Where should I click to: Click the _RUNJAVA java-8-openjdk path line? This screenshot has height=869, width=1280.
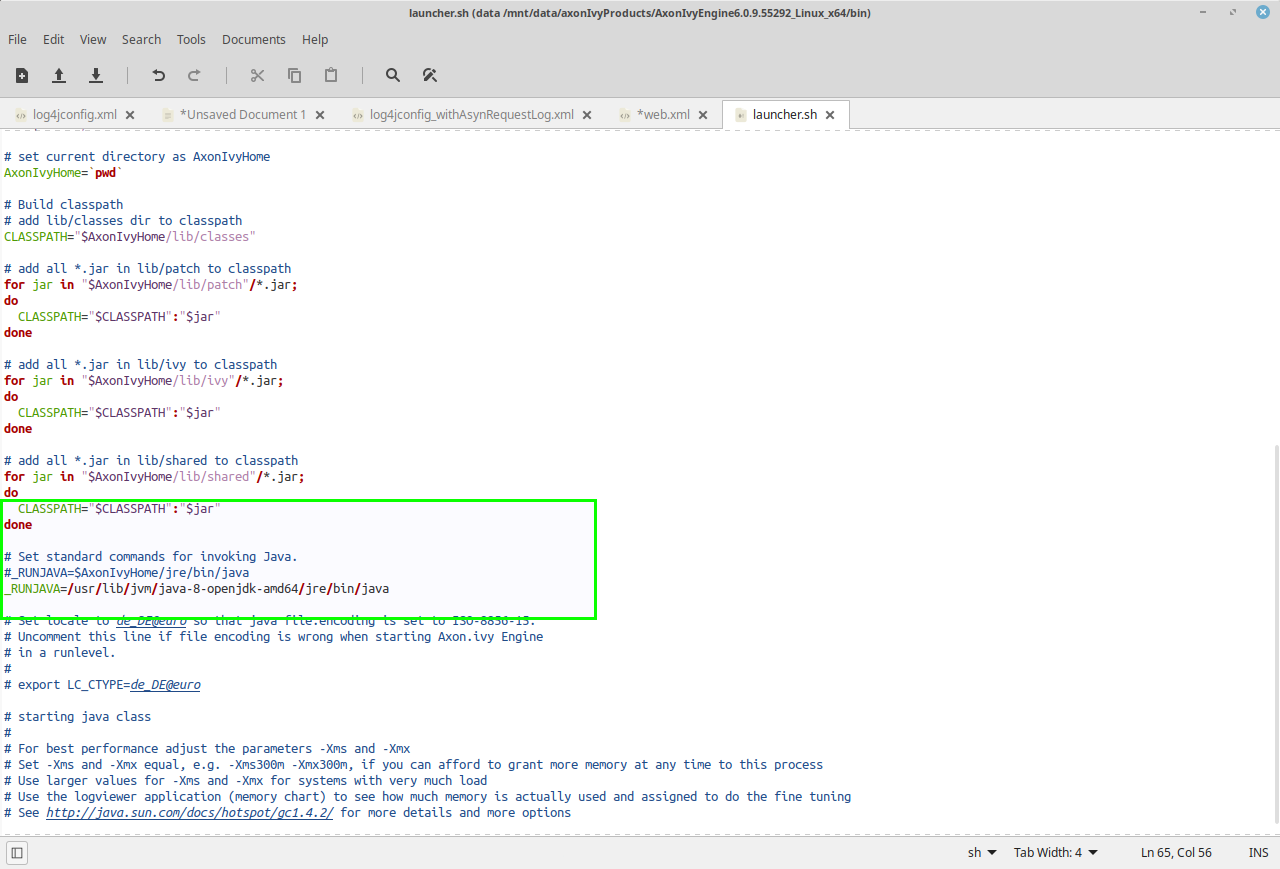coord(196,589)
